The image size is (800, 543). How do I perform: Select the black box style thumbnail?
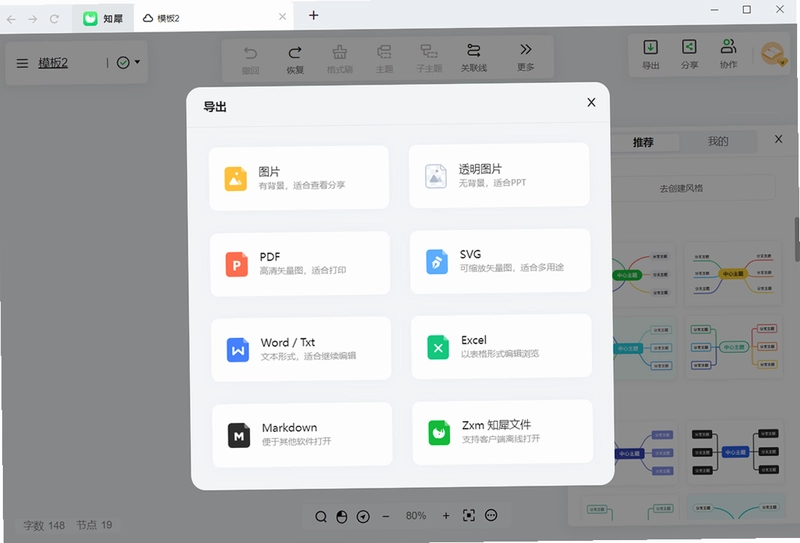(735, 452)
